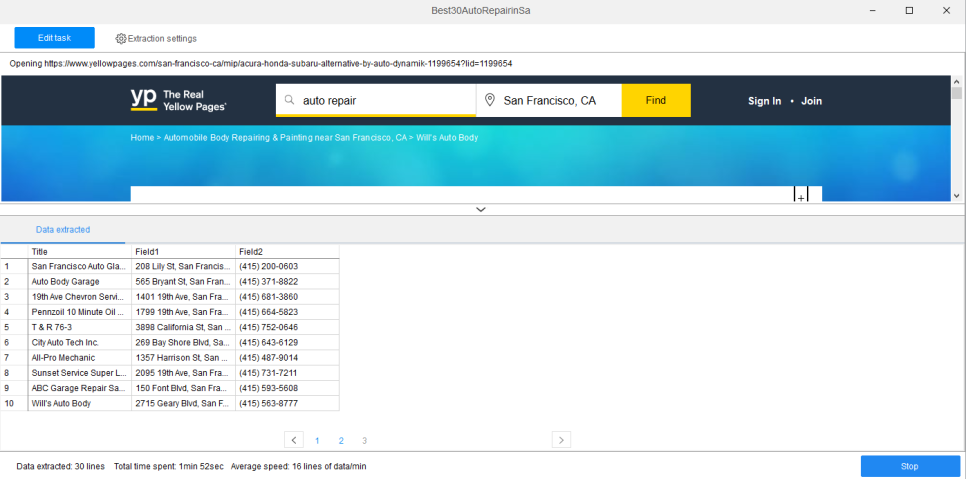Click the magnifier icon in search box

(289, 100)
